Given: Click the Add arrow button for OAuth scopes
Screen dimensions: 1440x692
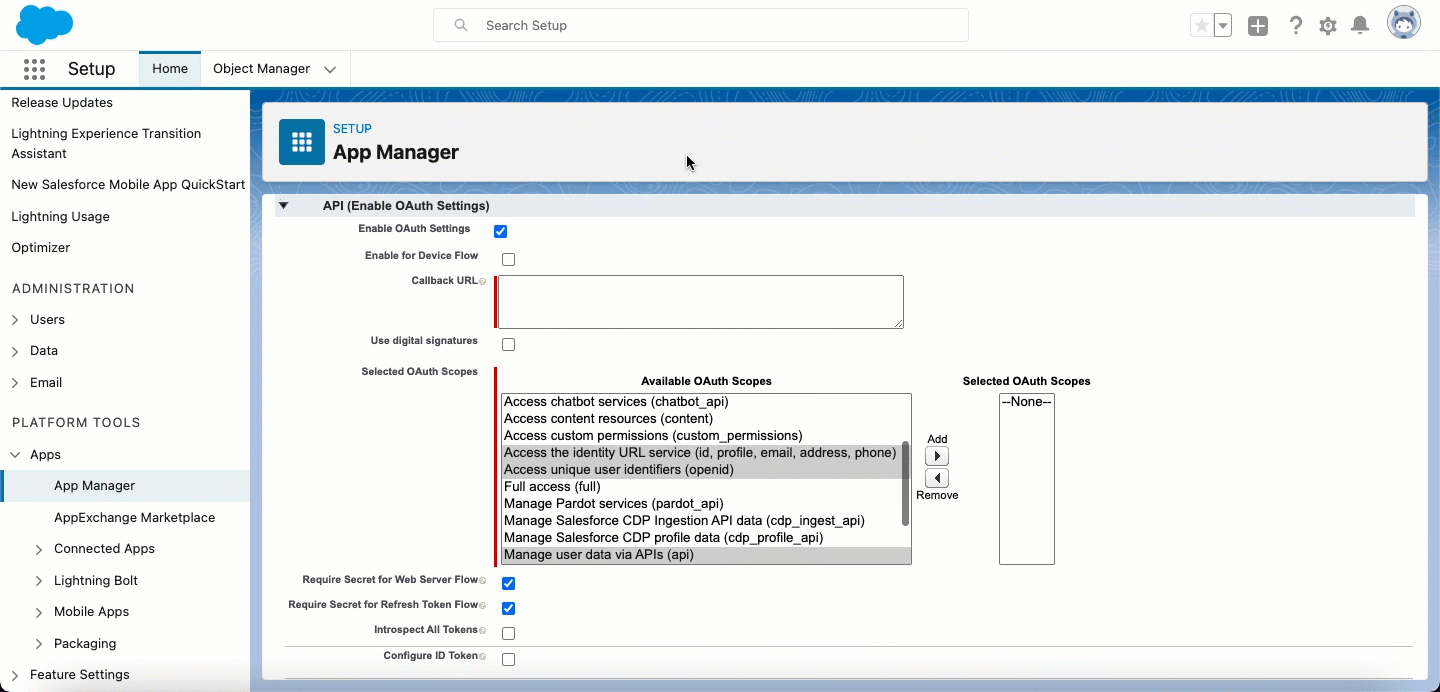Looking at the screenshot, I should pyautogui.click(x=937, y=456).
